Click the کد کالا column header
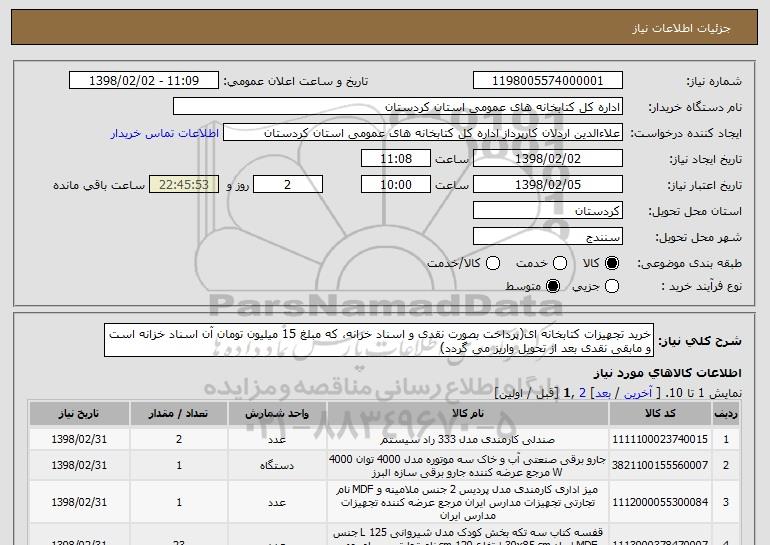770x545 pixels. click(660, 413)
